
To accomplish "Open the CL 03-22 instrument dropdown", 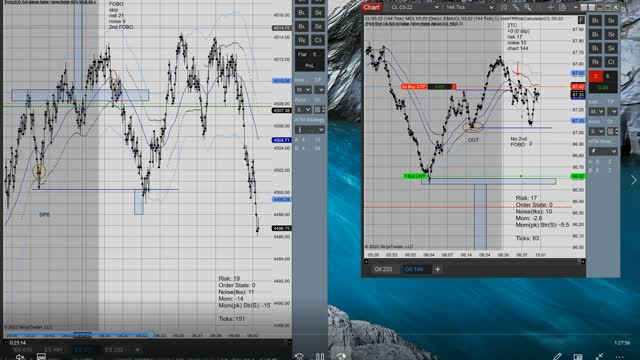I will [x=414, y=7].
